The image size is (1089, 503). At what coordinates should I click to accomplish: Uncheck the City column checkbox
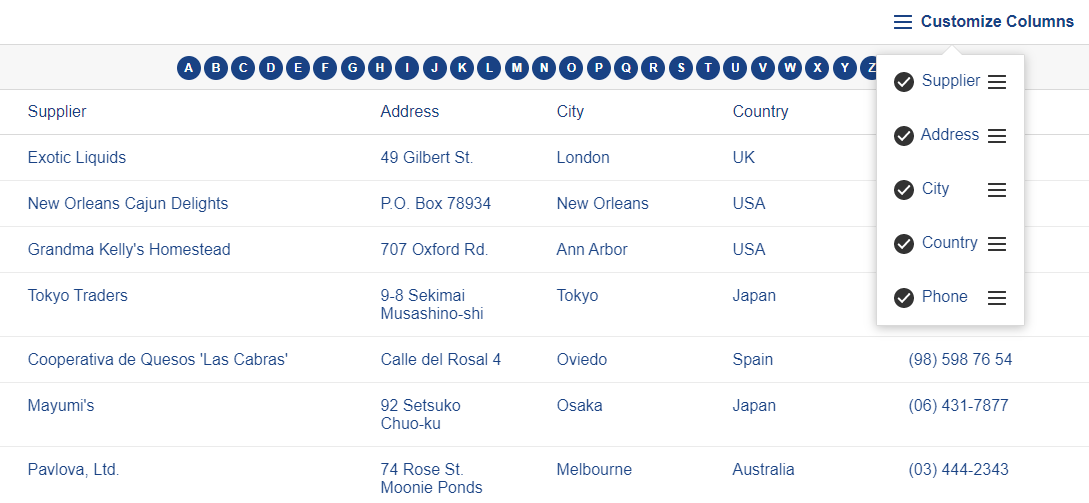[904, 190]
